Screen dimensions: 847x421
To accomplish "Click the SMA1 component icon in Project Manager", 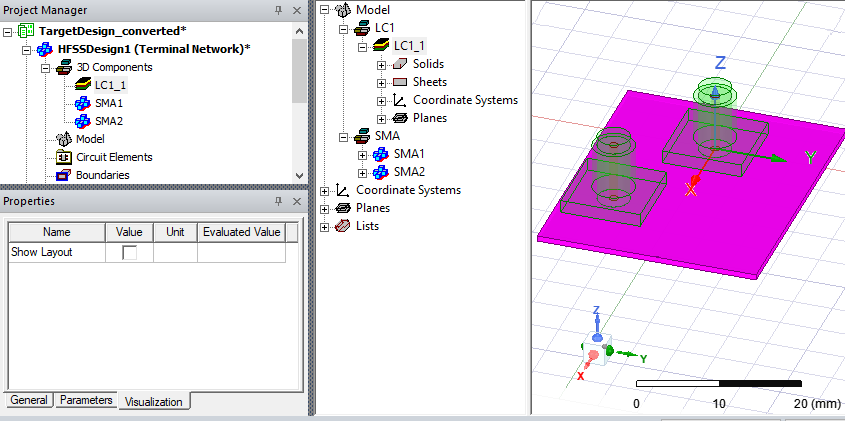I will 83,103.
